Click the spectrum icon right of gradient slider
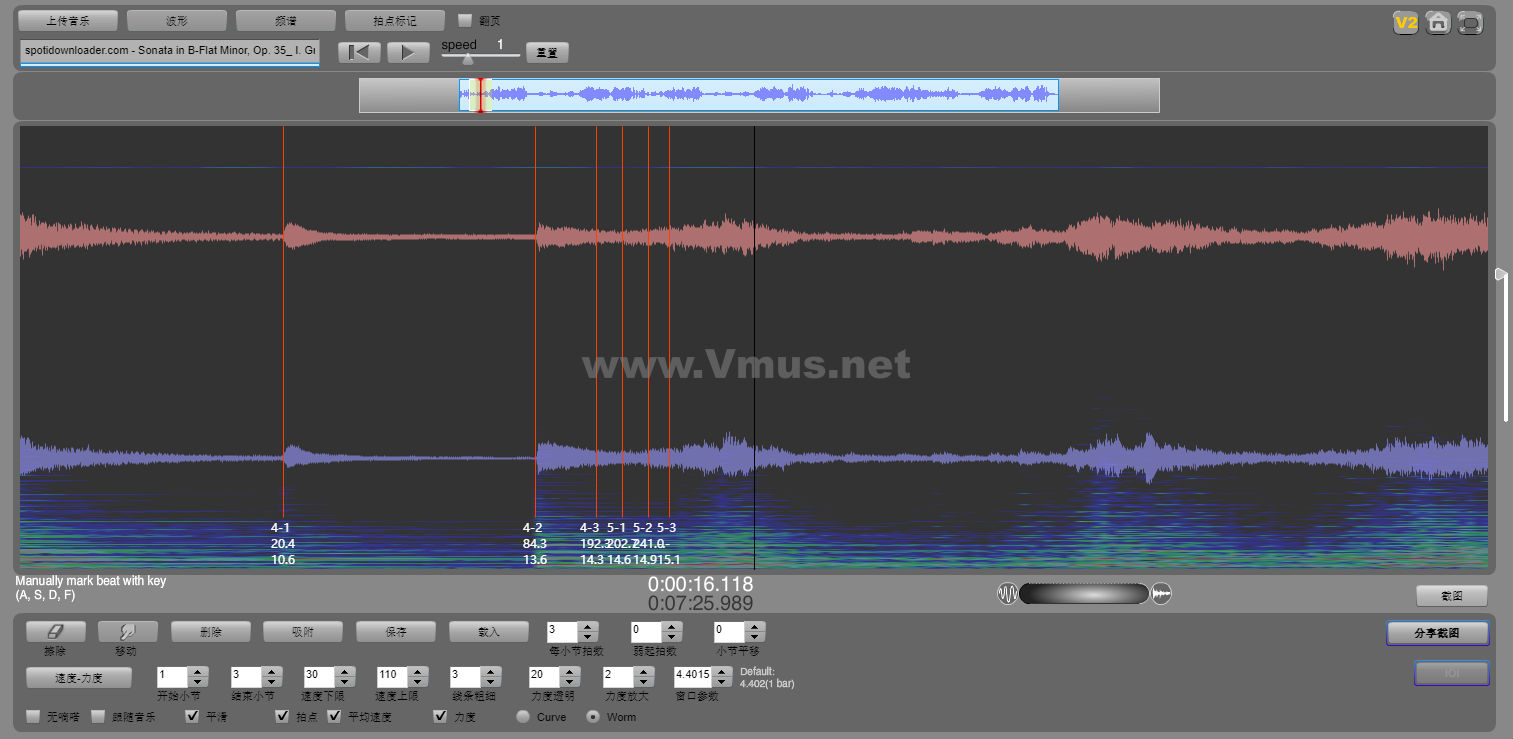 coord(1161,594)
